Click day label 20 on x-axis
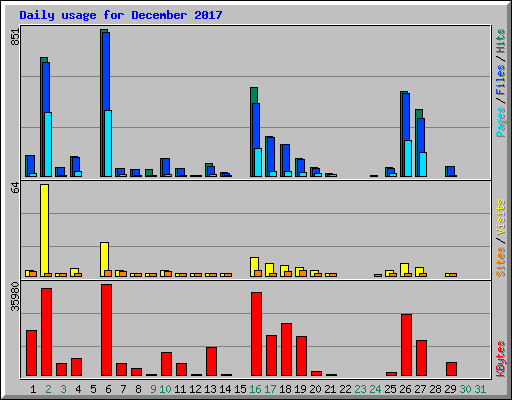The width and height of the screenshot is (512, 400). pos(315,389)
